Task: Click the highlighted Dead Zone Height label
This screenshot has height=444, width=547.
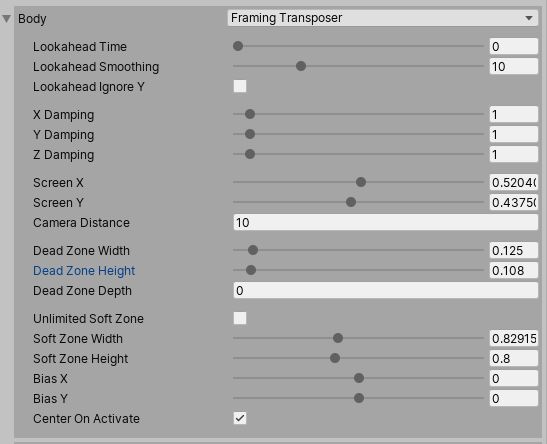Action: [84, 271]
